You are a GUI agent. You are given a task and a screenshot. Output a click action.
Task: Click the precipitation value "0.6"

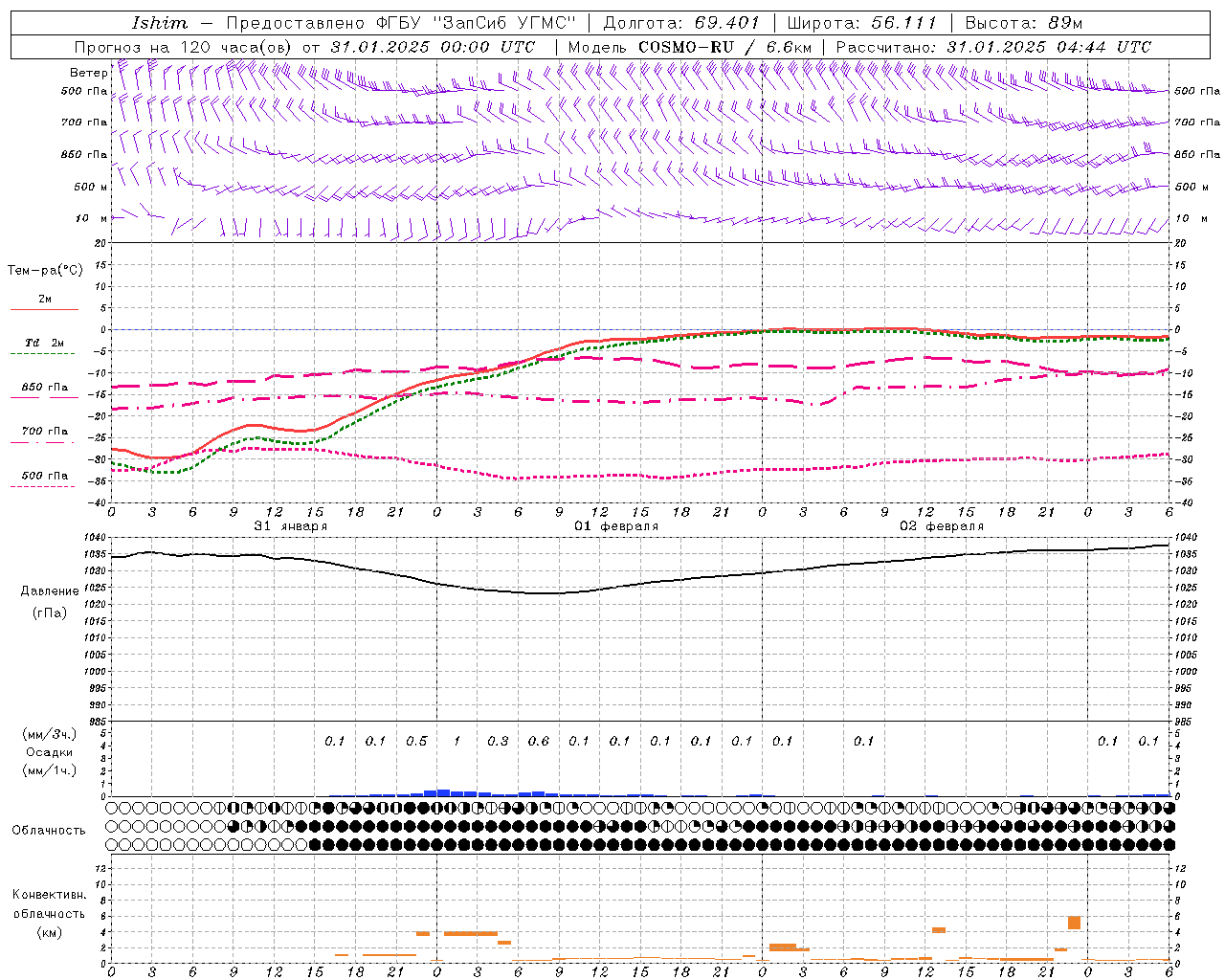click(x=538, y=742)
